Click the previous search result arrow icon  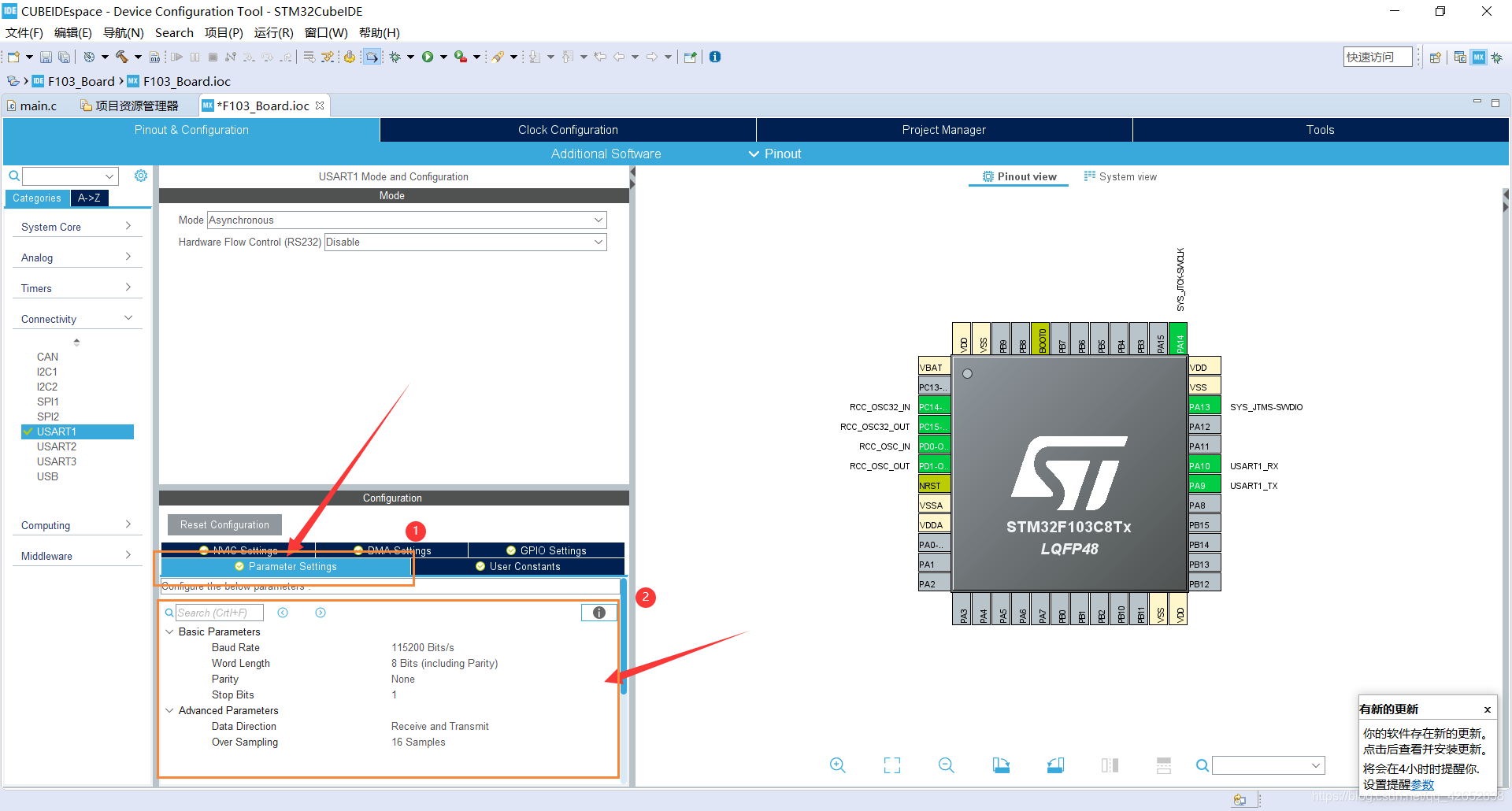click(x=283, y=613)
